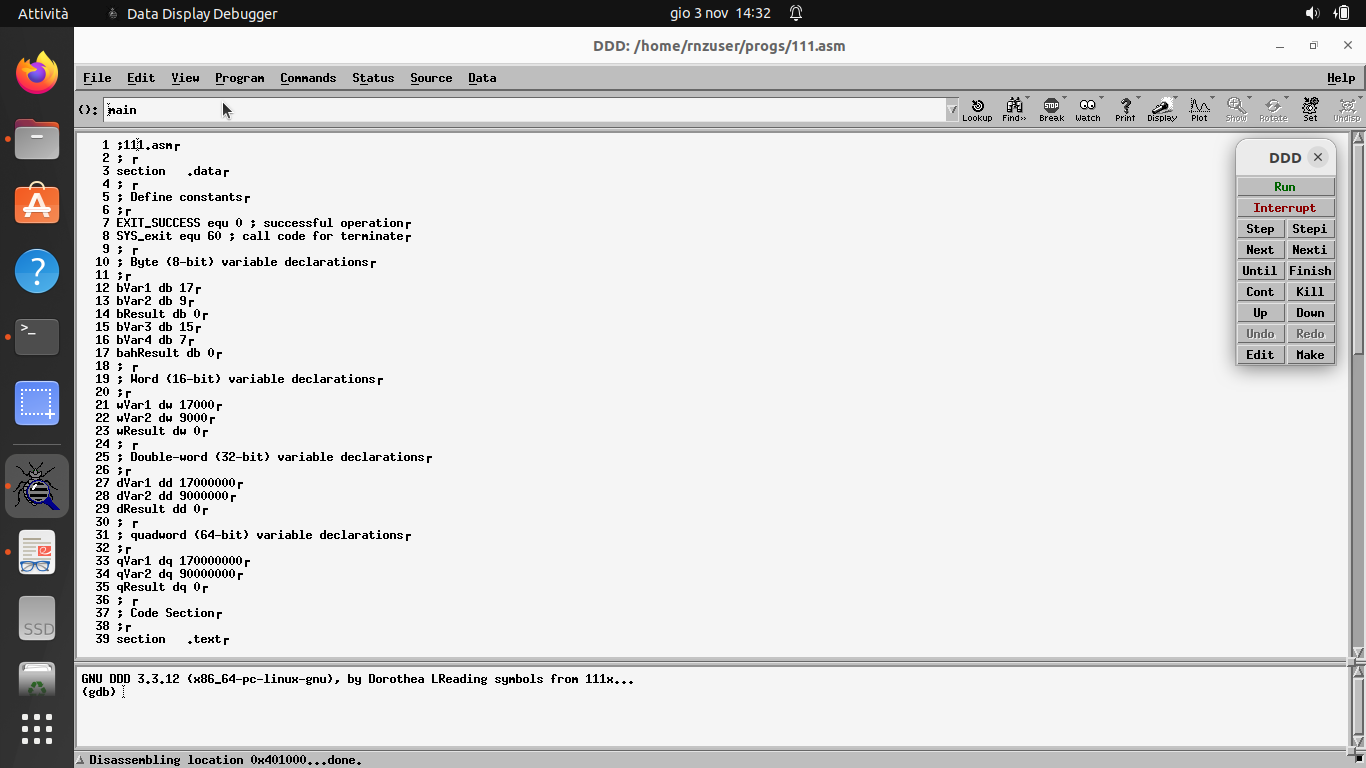Viewport: 1366px width, 768px height.
Task: Click the Plot toolbar icon
Action: 1199,109
